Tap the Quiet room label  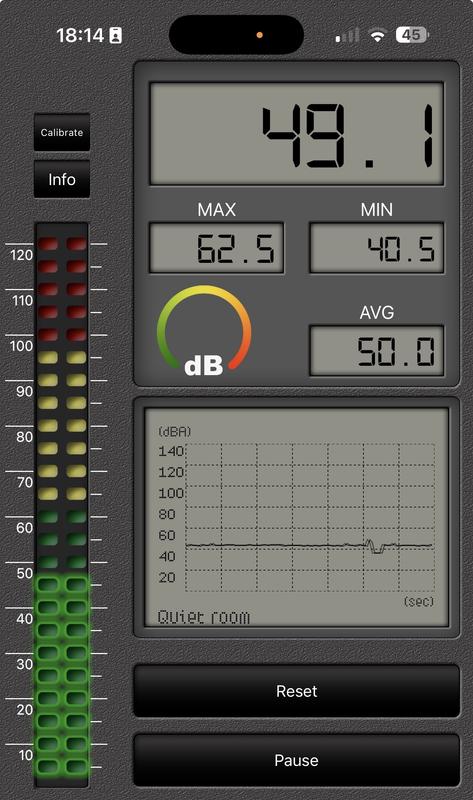point(204,617)
